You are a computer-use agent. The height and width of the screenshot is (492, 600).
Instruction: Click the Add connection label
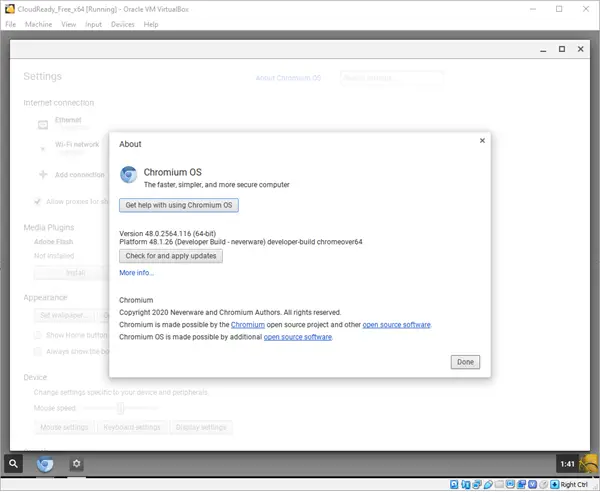click(80, 175)
